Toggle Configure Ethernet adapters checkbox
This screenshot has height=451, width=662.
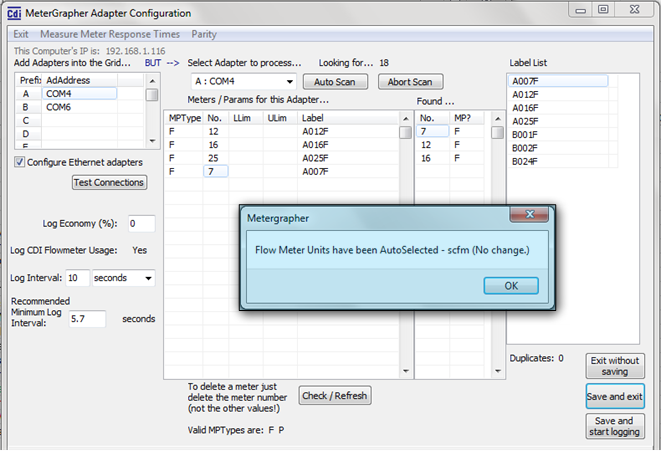[x=19, y=162]
